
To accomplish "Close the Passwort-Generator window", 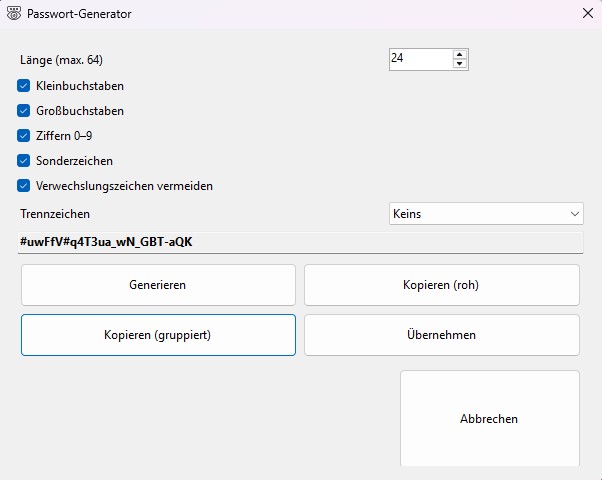I will [586, 14].
